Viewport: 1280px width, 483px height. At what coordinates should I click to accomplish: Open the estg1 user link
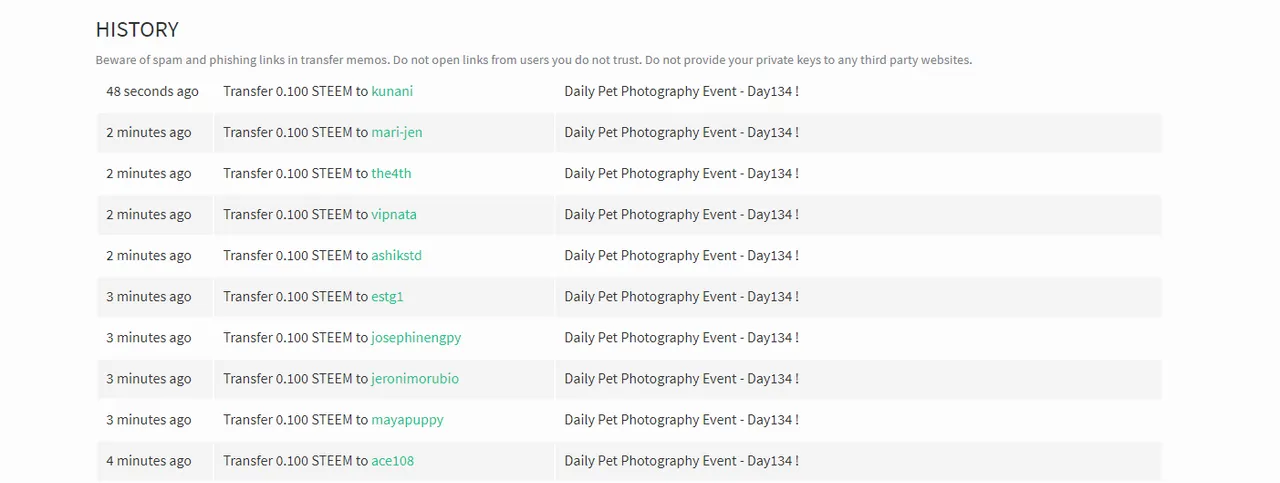click(387, 296)
